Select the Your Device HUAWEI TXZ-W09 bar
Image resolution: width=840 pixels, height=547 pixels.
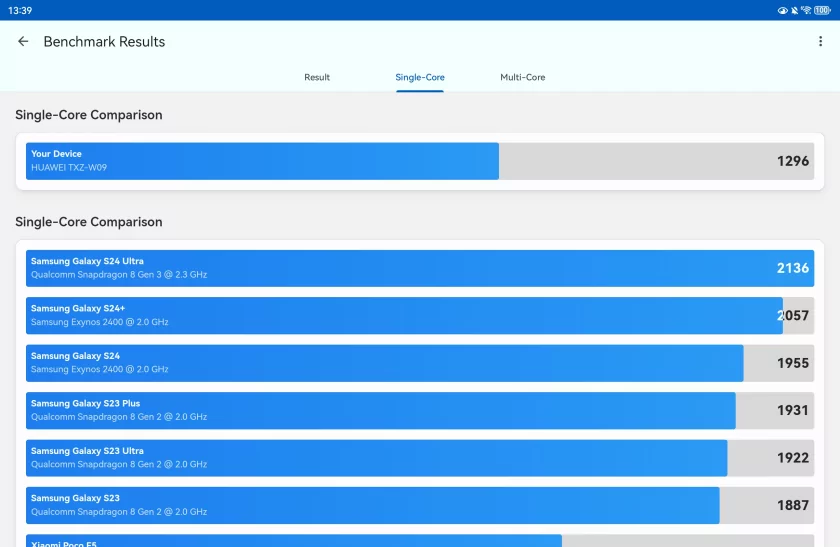(x=420, y=161)
